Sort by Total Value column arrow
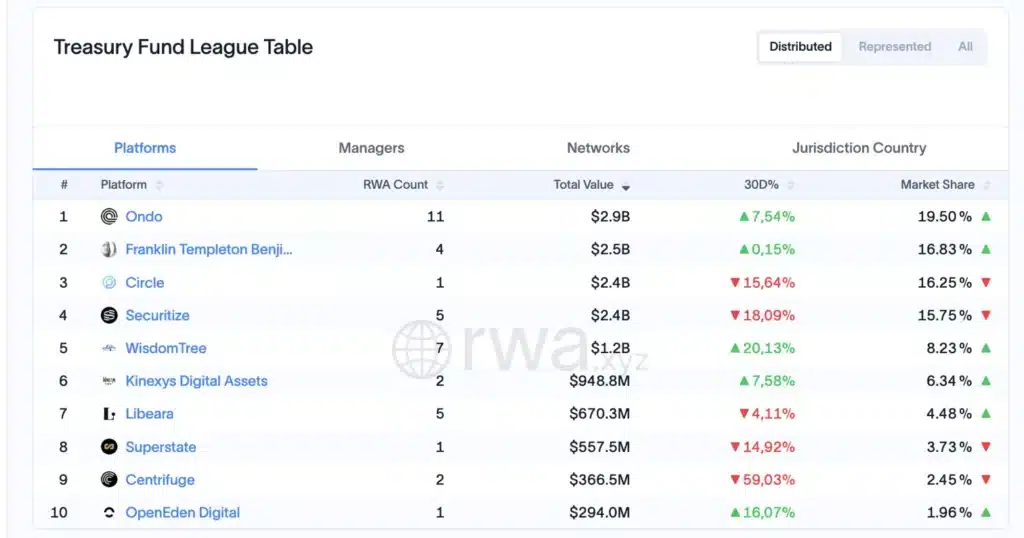1024x538 pixels. coord(626,187)
